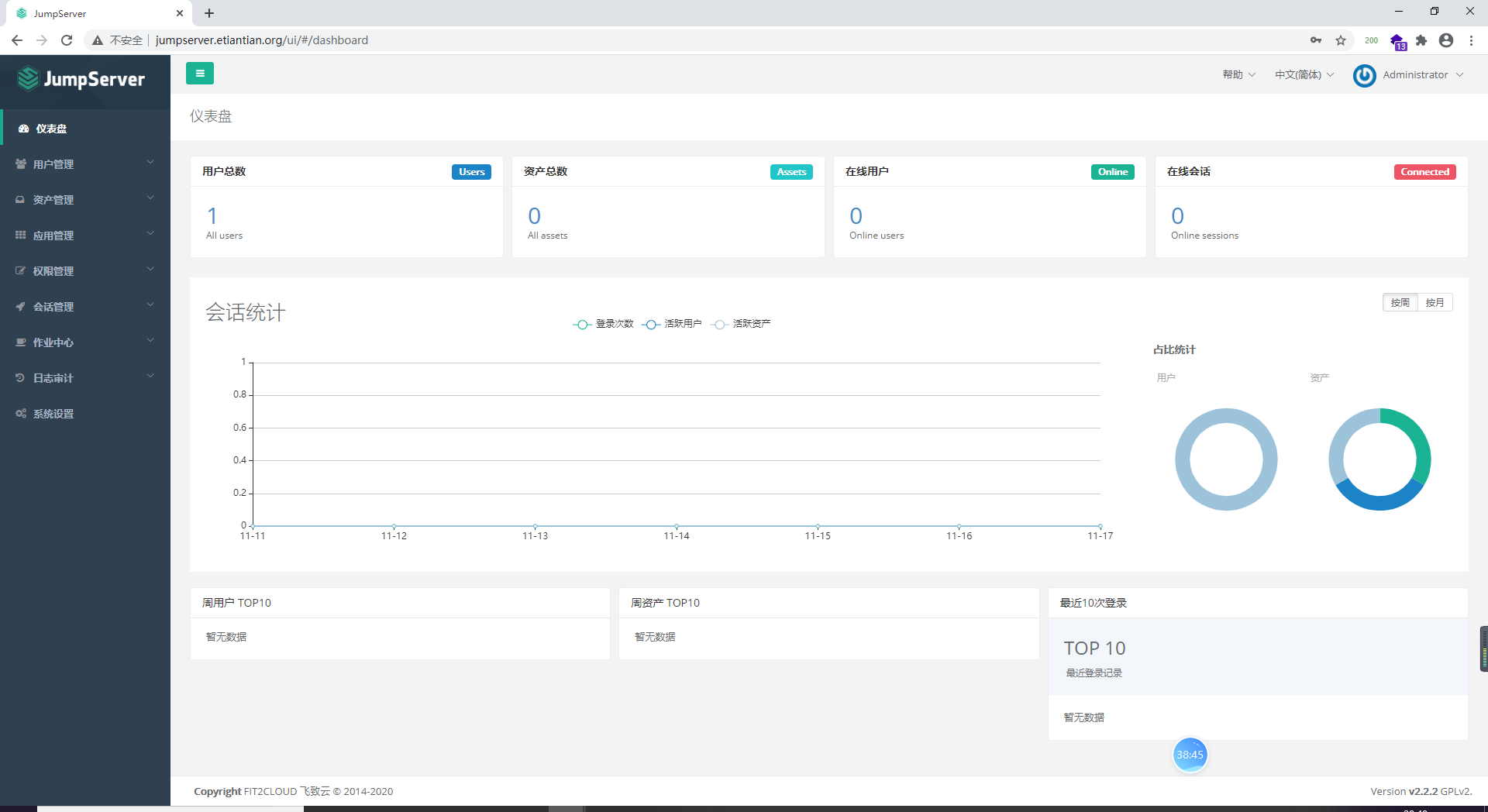Select 仪表盘 in the sidebar menu

click(x=51, y=128)
